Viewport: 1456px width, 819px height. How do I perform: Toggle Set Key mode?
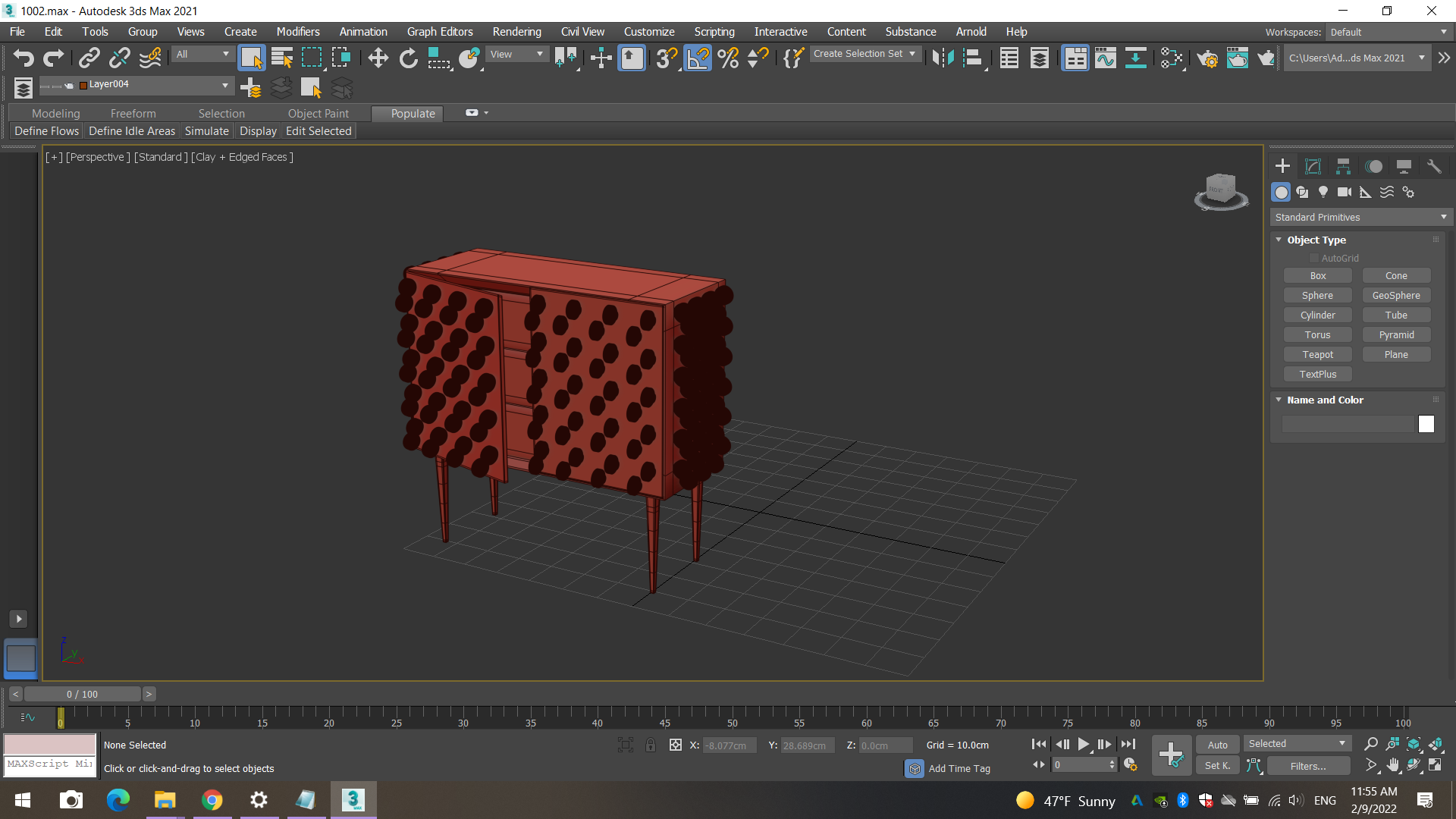pyautogui.click(x=1218, y=766)
